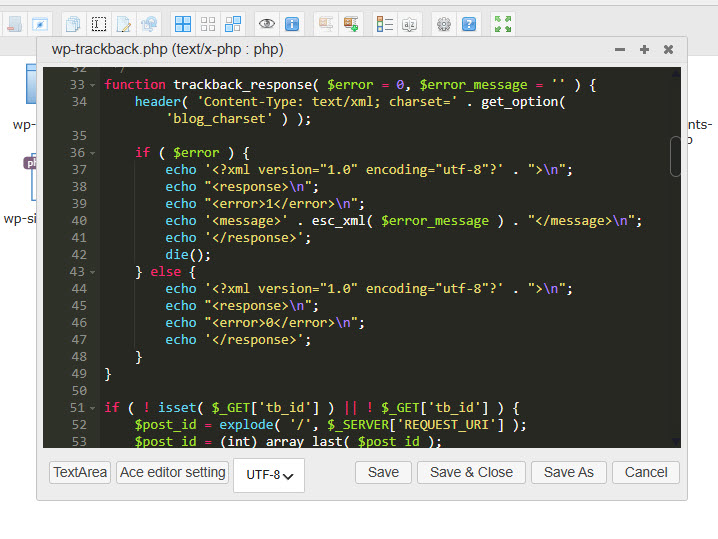Click line number 50 in the gutter
Screen dimensions: 718x539
(x=79, y=391)
